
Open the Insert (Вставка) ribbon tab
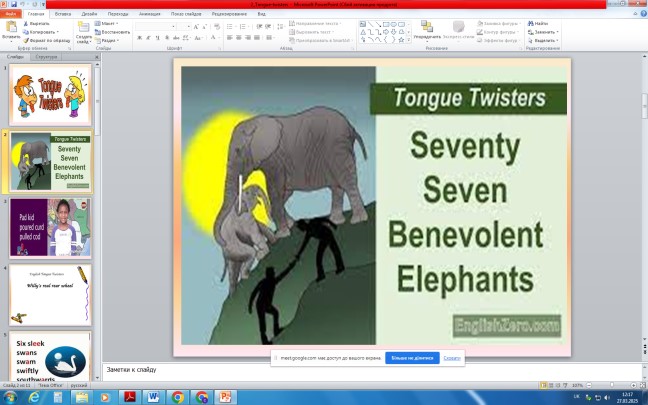click(63, 14)
